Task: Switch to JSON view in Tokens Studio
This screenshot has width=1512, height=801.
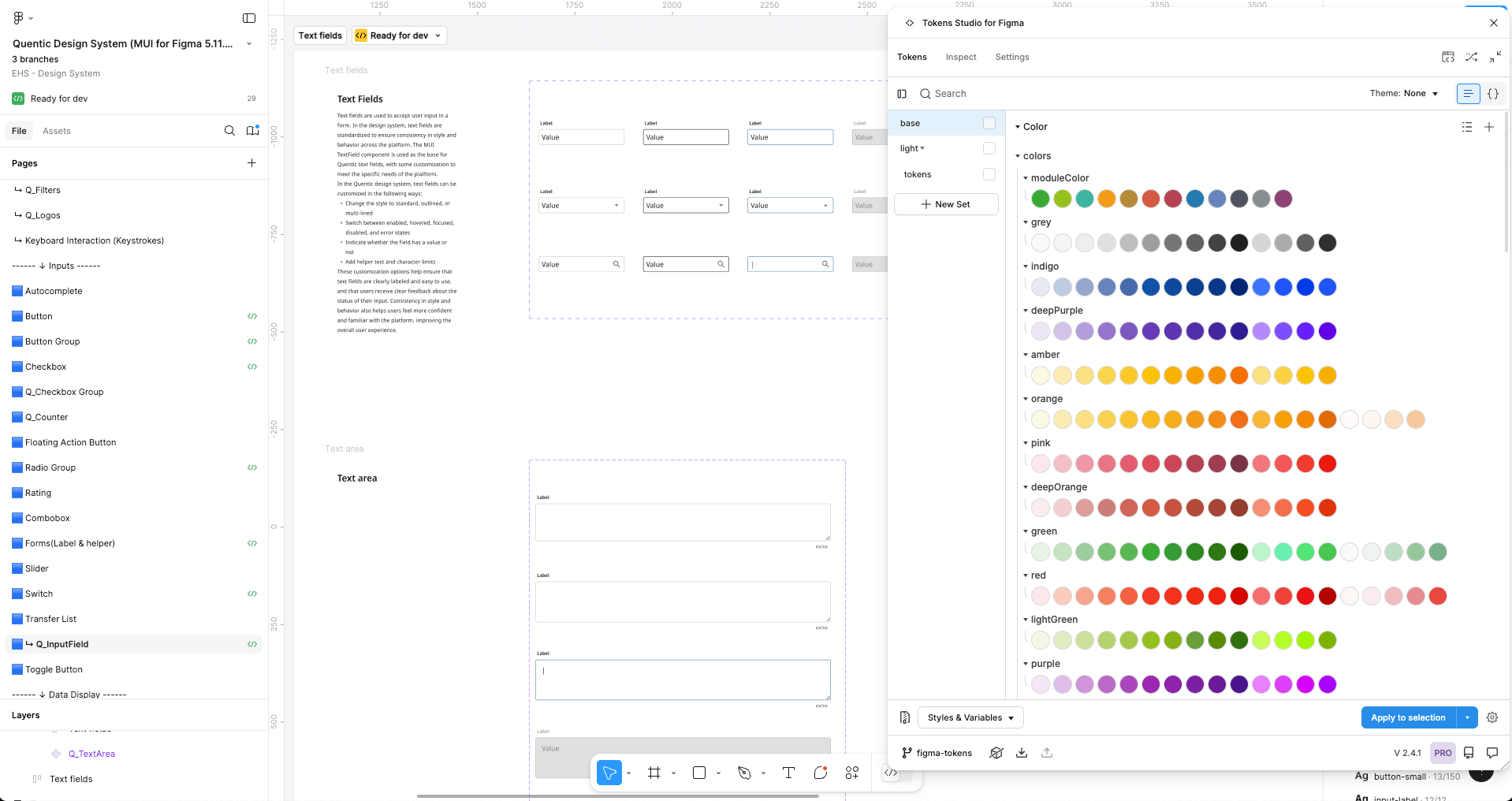Action: pyautogui.click(x=1492, y=94)
